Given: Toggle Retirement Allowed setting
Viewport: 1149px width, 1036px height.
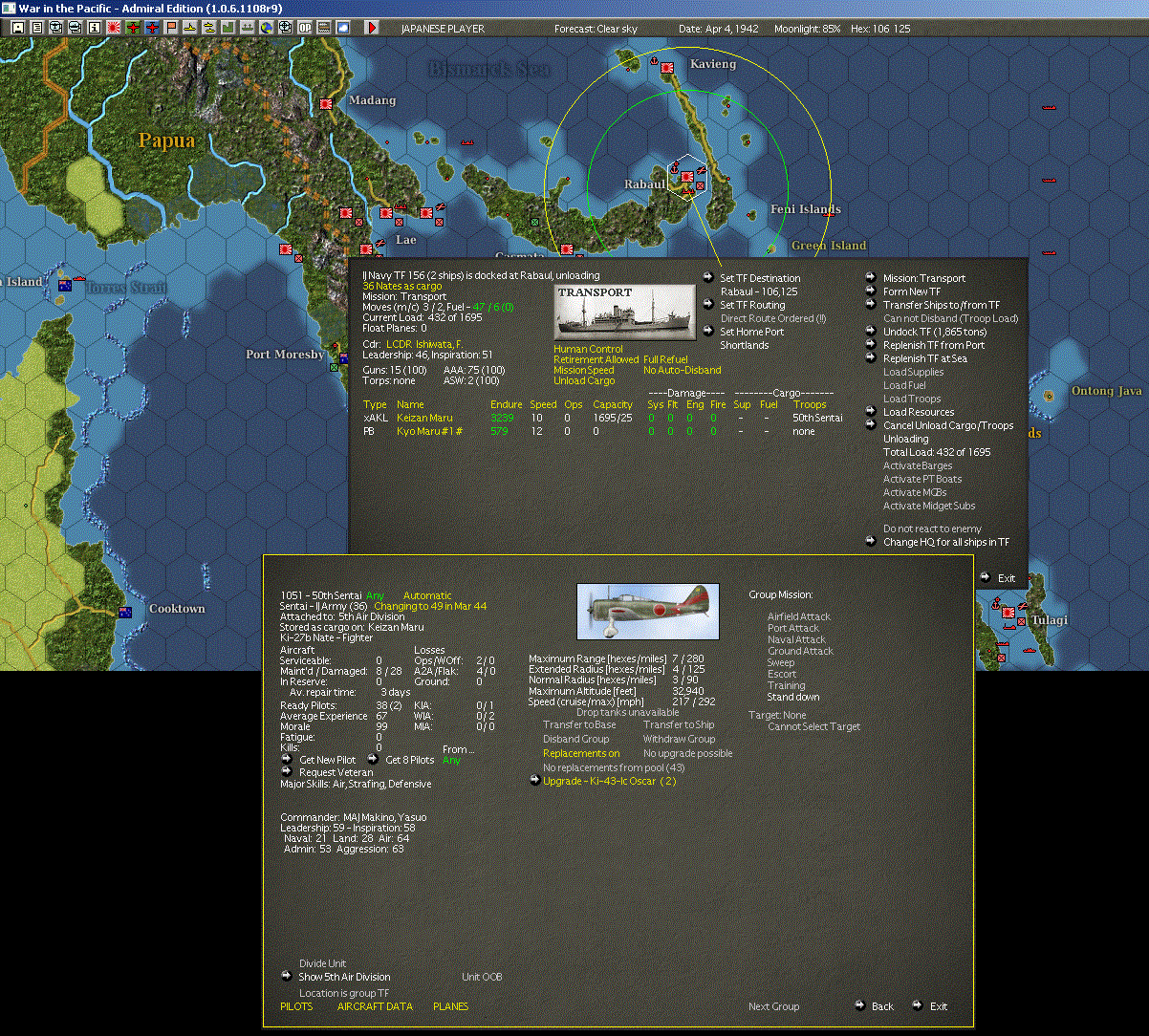Looking at the screenshot, I should pyautogui.click(x=596, y=359).
